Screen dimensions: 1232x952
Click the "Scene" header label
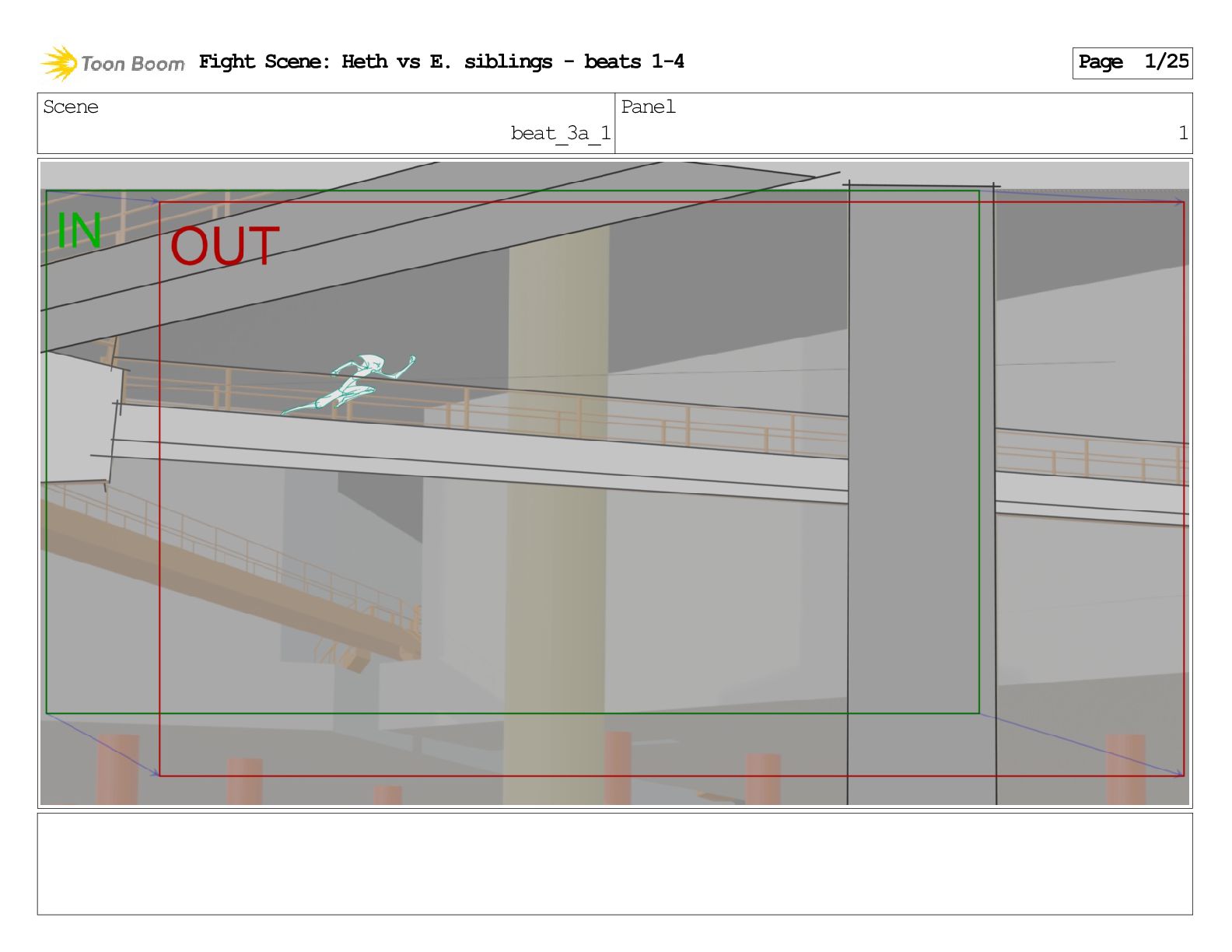coord(71,107)
